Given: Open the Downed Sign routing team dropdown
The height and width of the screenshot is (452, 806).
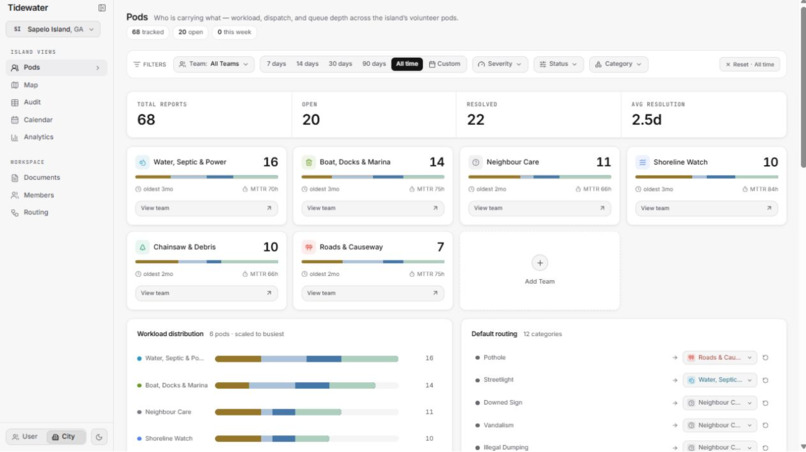Looking at the screenshot, I should pyautogui.click(x=720, y=403).
